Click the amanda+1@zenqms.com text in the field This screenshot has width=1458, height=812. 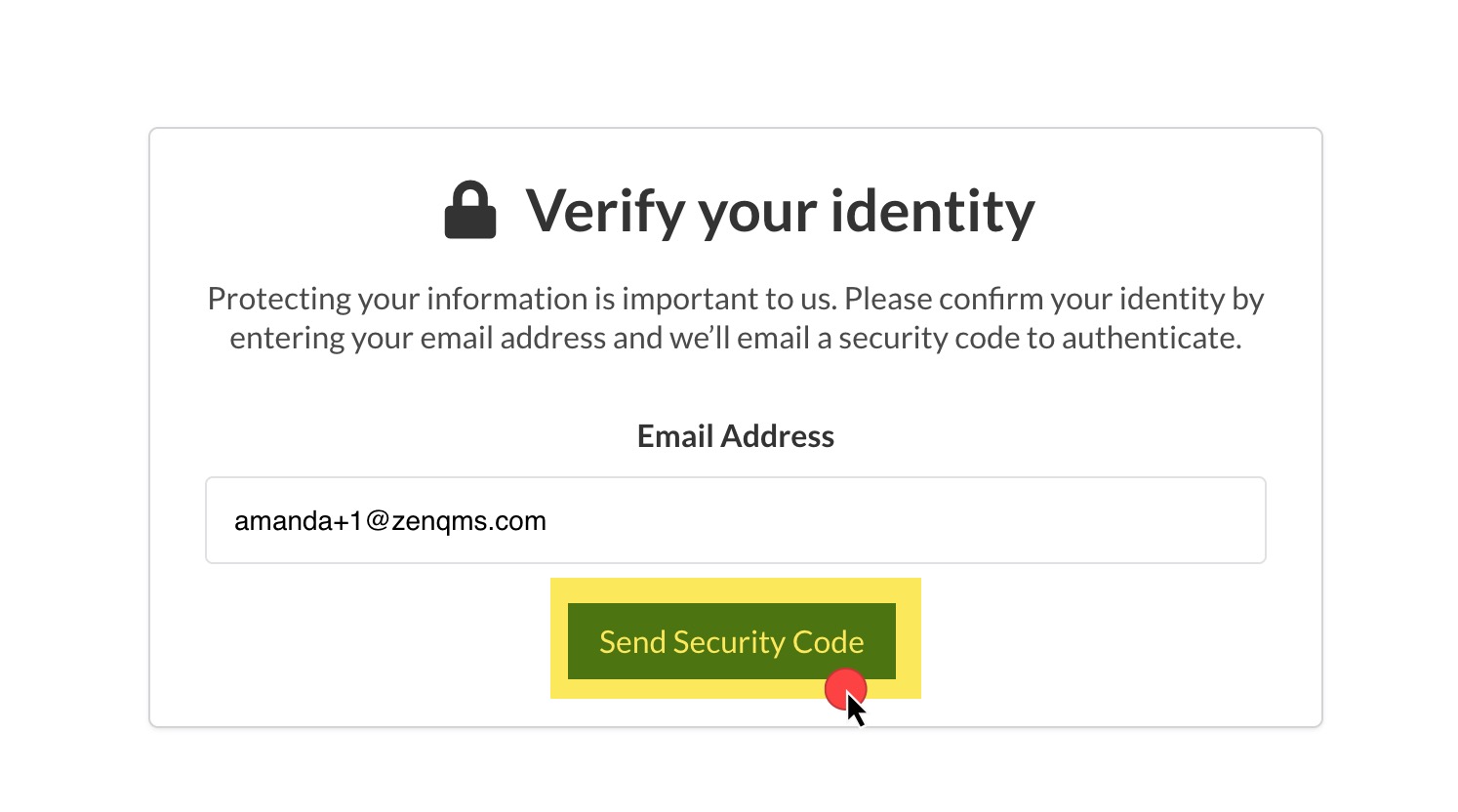[x=390, y=521]
